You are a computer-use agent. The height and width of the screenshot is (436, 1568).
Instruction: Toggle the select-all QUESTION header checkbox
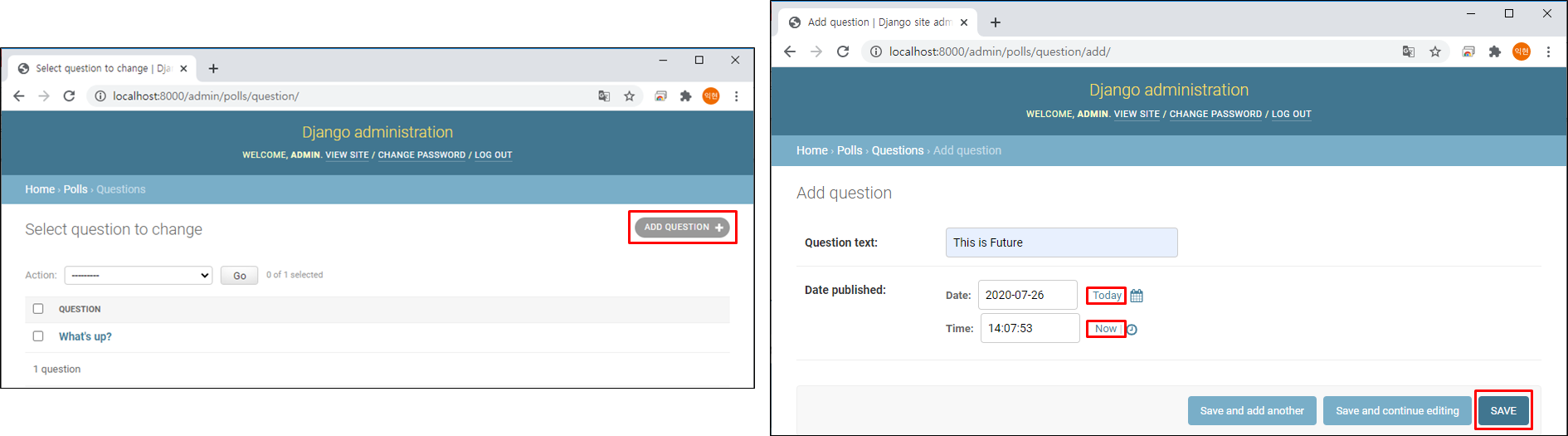pyautogui.click(x=38, y=309)
